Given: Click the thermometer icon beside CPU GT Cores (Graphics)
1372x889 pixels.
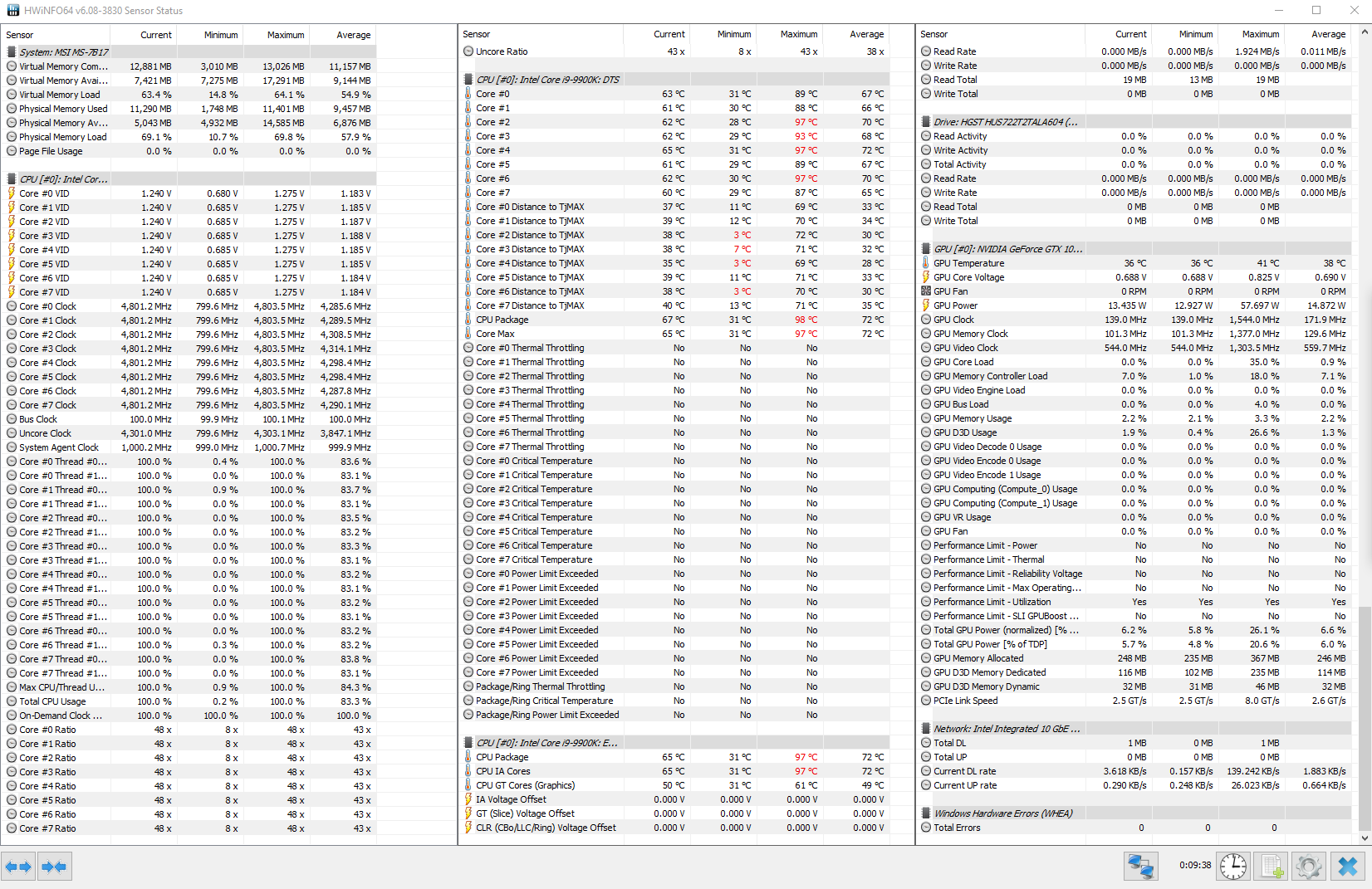Looking at the screenshot, I should [x=468, y=785].
